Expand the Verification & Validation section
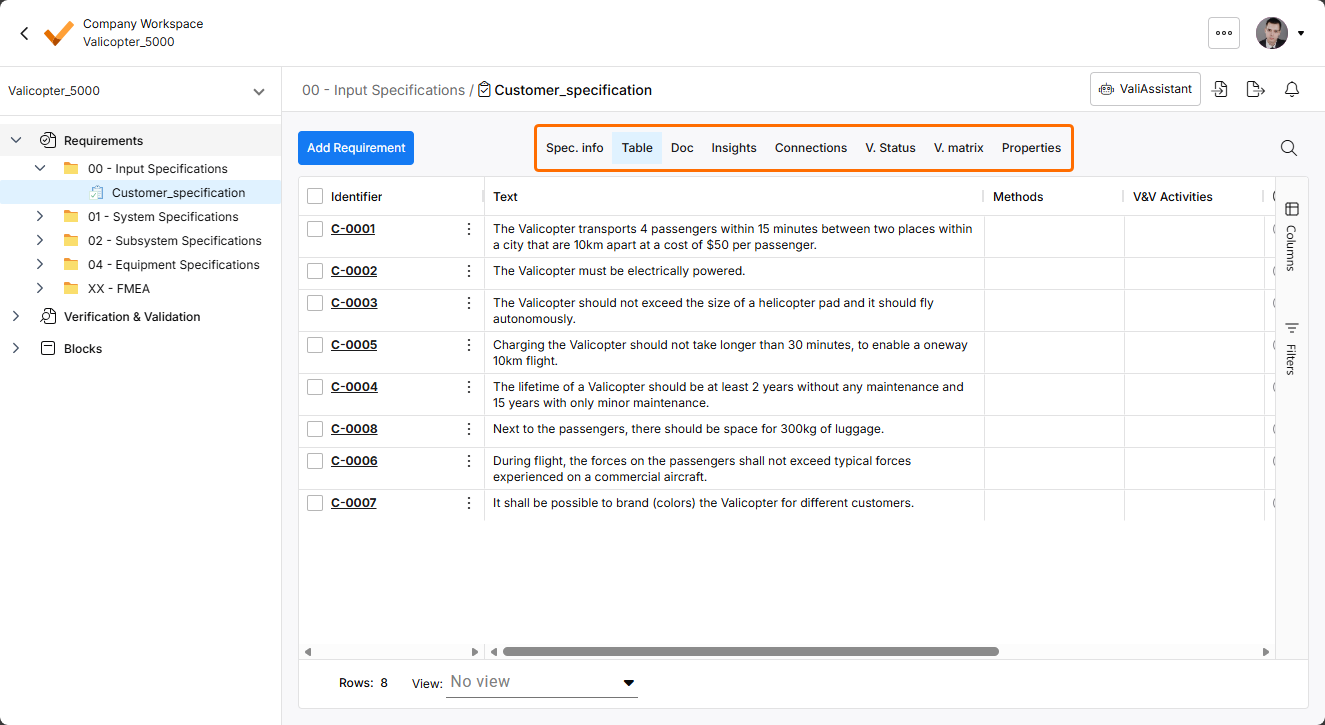The height and width of the screenshot is (725, 1325). (x=16, y=317)
